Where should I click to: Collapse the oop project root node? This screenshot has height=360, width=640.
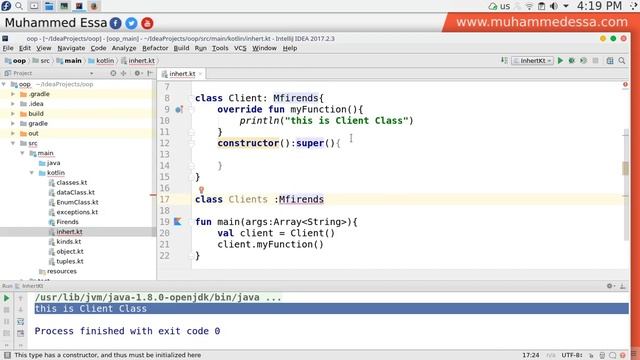[x=4, y=84]
